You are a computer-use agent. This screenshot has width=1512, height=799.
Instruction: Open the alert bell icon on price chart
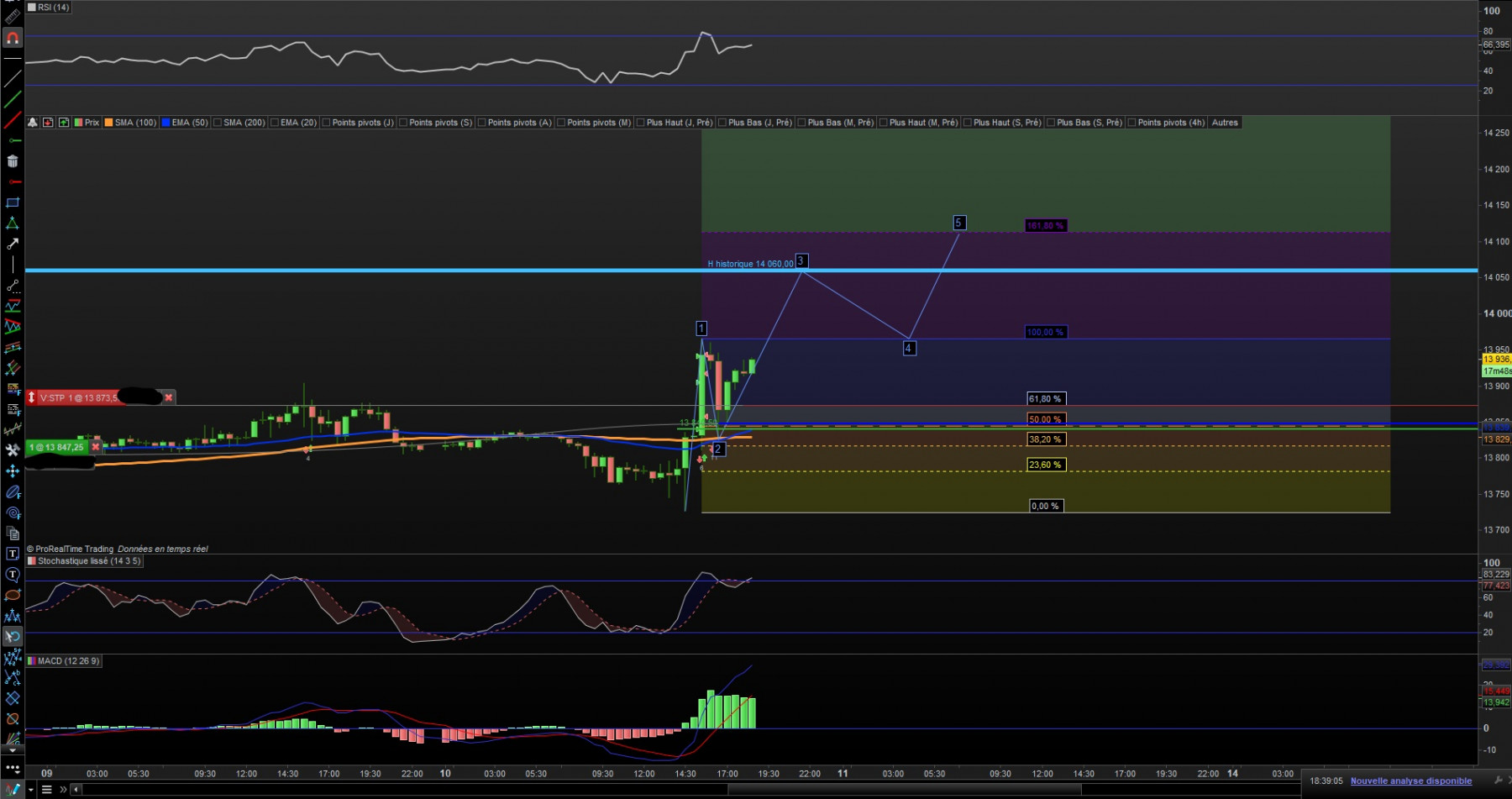coord(32,123)
